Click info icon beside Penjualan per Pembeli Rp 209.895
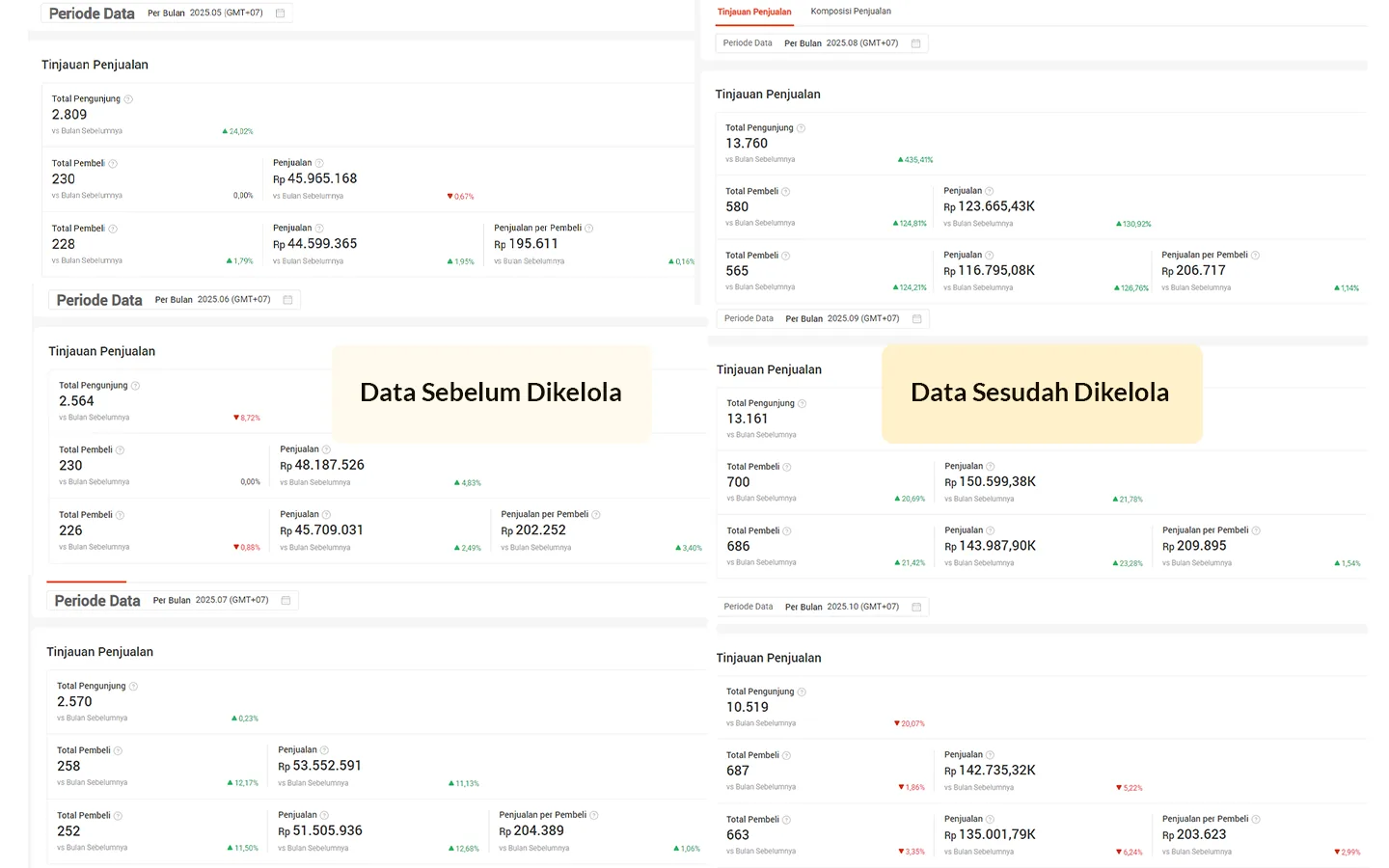This screenshot has height=868, width=1389. [1256, 530]
